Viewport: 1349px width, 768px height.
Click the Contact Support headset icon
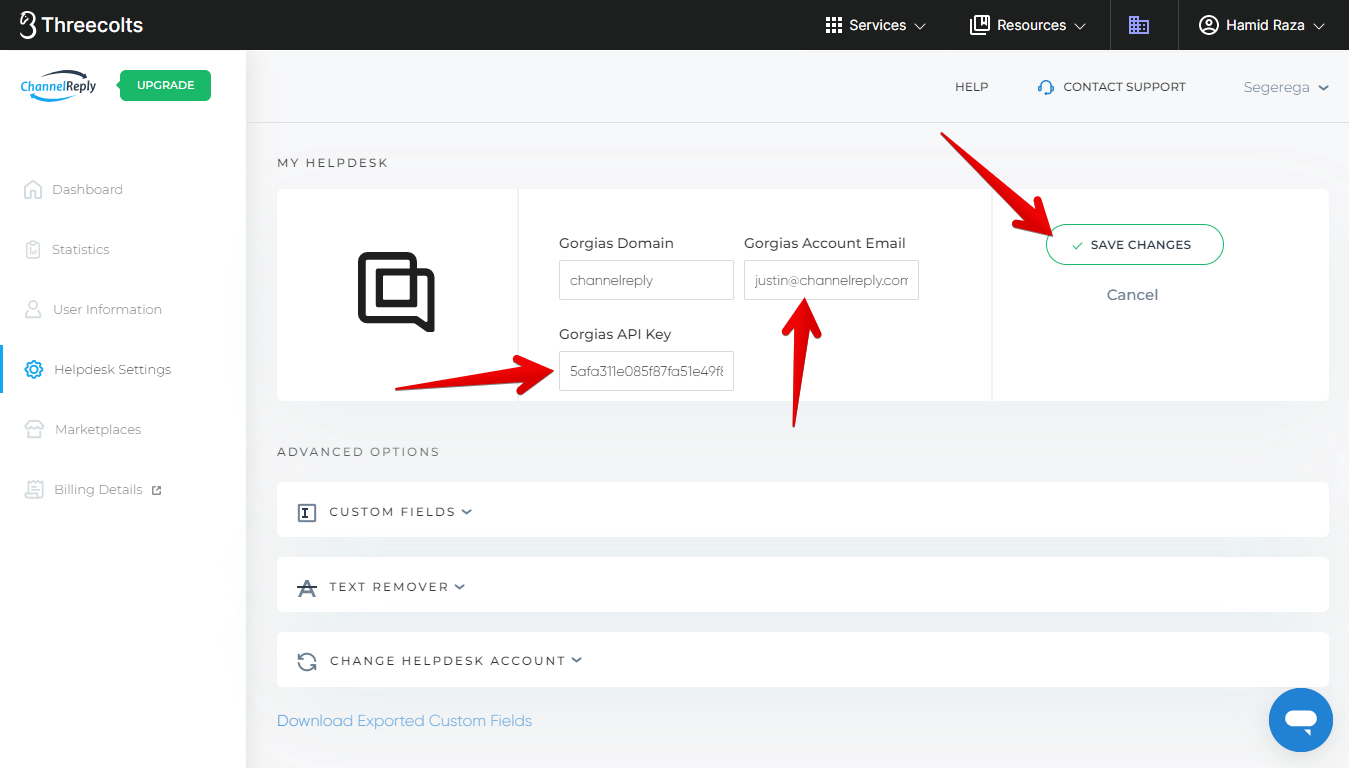[1046, 87]
